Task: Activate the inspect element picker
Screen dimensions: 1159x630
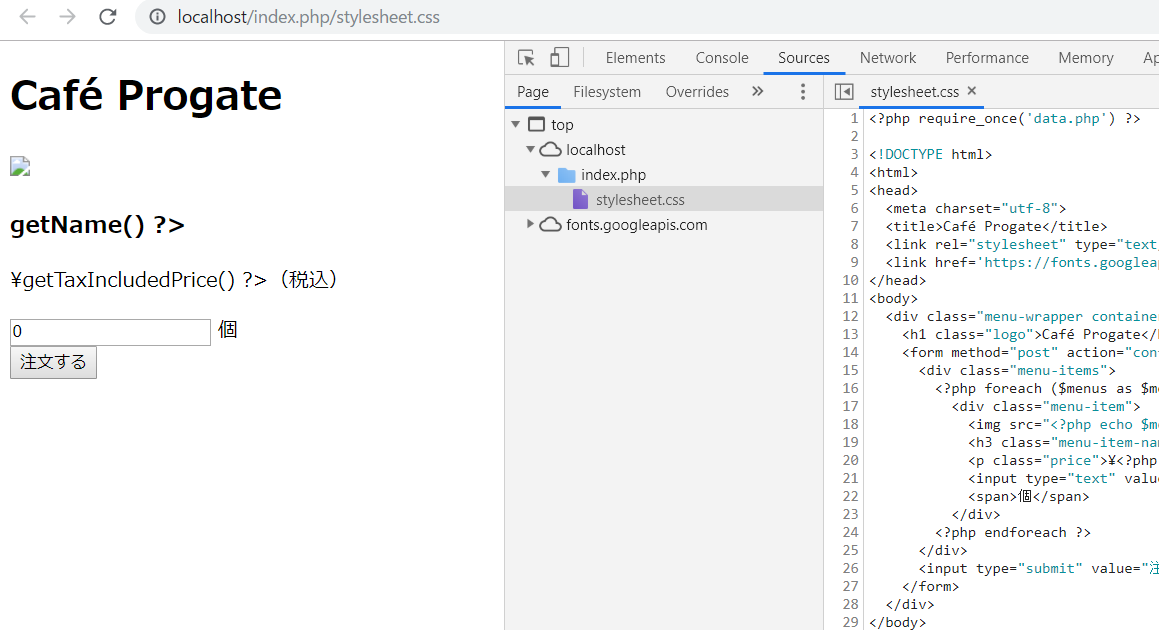Action: click(x=525, y=57)
